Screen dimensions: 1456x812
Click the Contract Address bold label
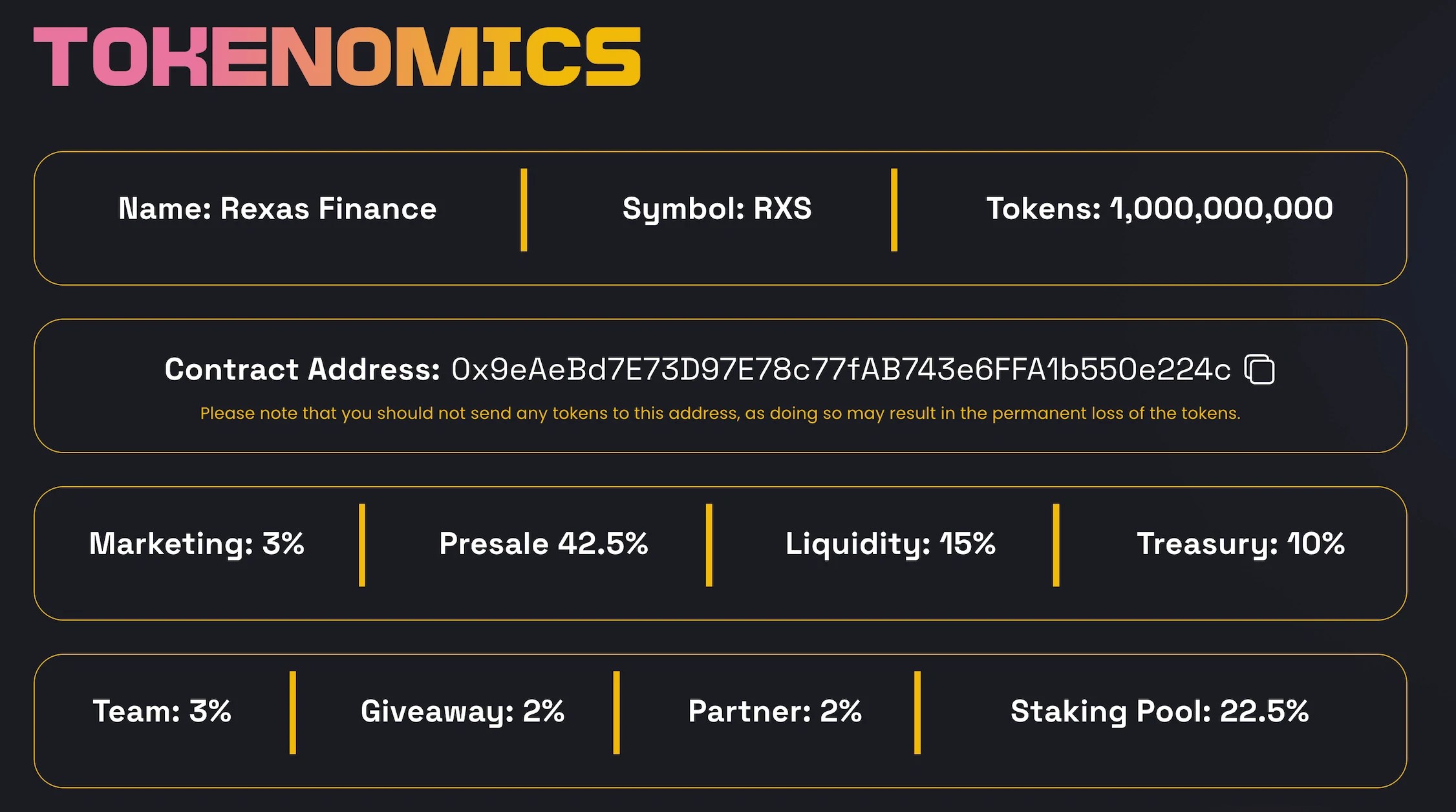pyautogui.click(x=303, y=370)
